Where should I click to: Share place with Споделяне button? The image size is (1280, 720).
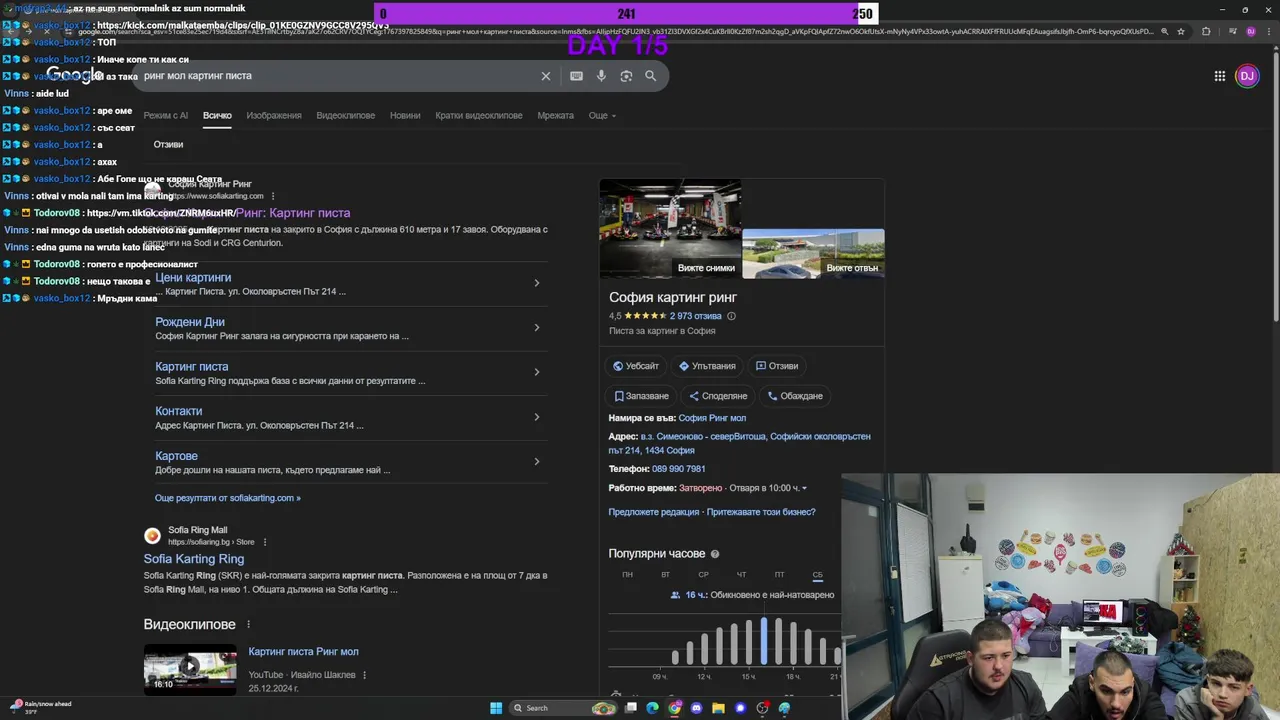pyautogui.click(x=718, y=396)
